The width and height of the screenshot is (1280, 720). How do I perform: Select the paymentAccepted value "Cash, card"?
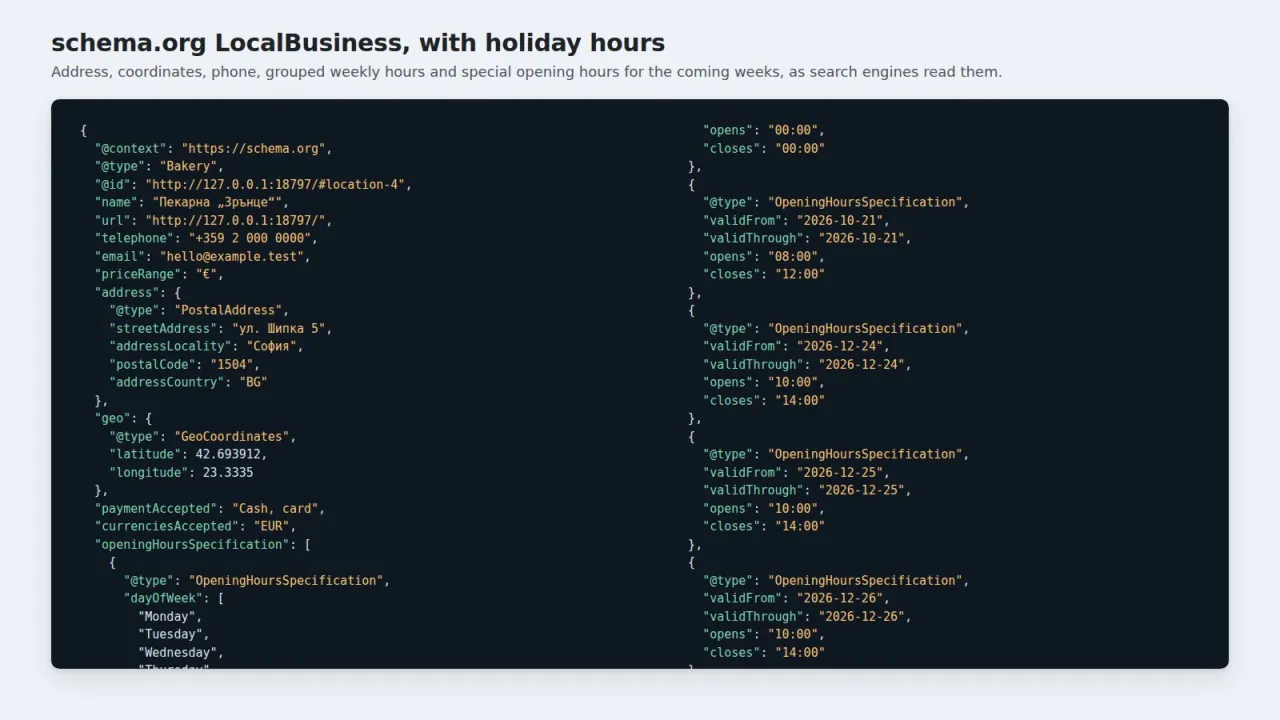coord(274,508)
